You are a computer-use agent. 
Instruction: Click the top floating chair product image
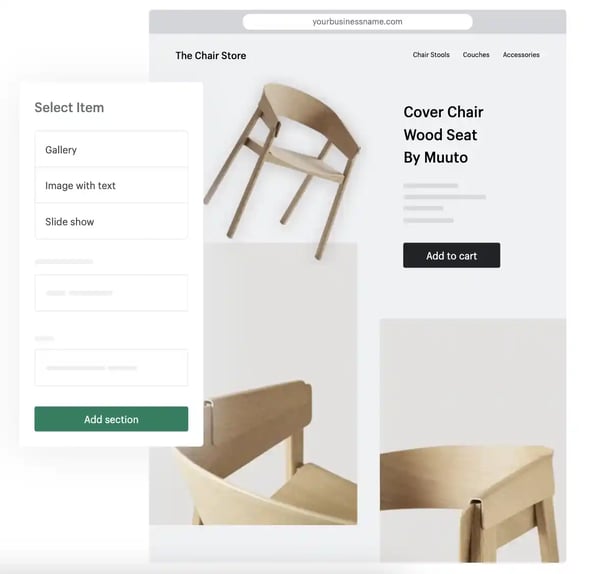pyautogui.click(x=282, y=170)
